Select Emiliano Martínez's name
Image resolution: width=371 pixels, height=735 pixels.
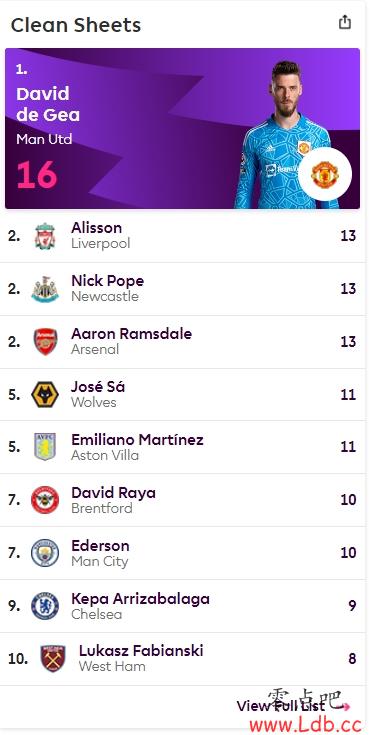tap(137, 440)
